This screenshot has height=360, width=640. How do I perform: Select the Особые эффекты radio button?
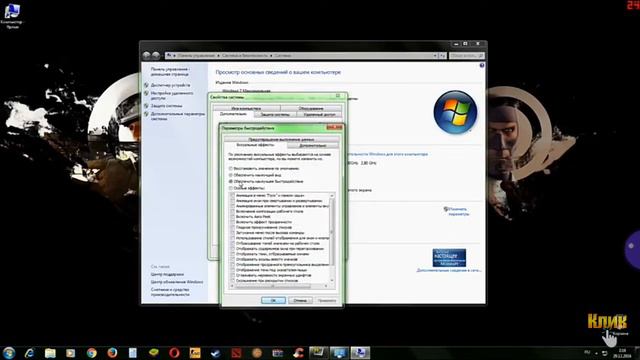click(x=231, y=188)
